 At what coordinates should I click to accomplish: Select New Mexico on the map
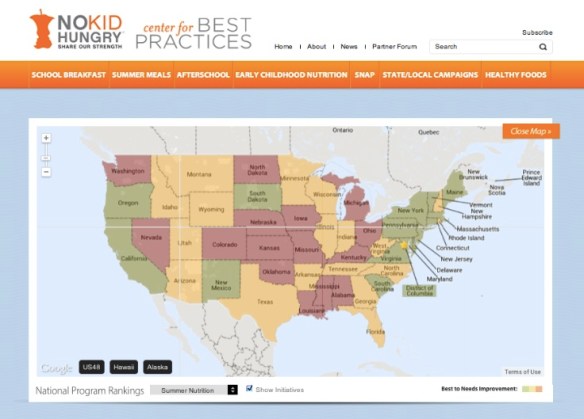[x=221, y=285]
